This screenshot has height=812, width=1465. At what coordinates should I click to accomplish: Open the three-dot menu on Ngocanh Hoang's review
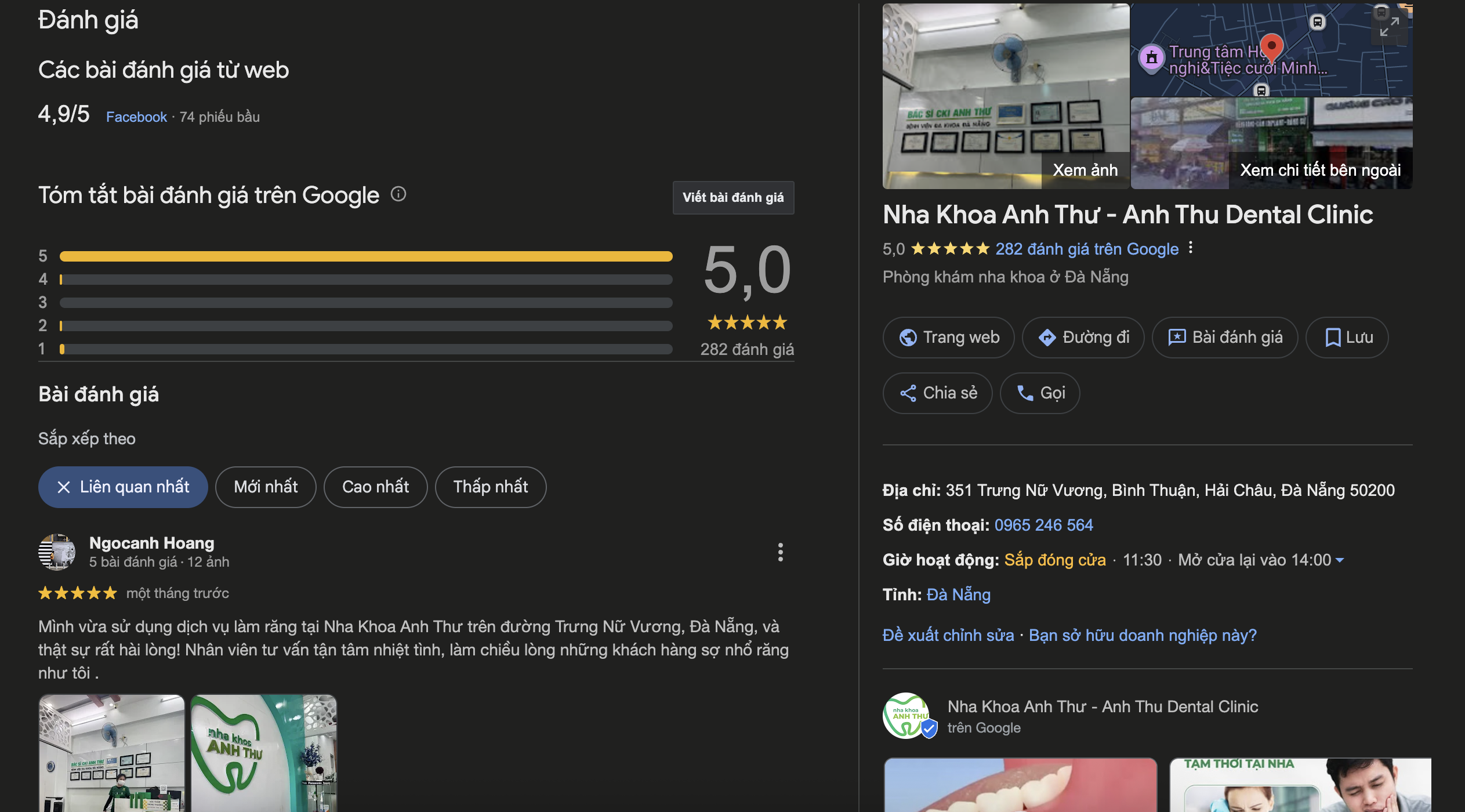(x=780, y=552)
